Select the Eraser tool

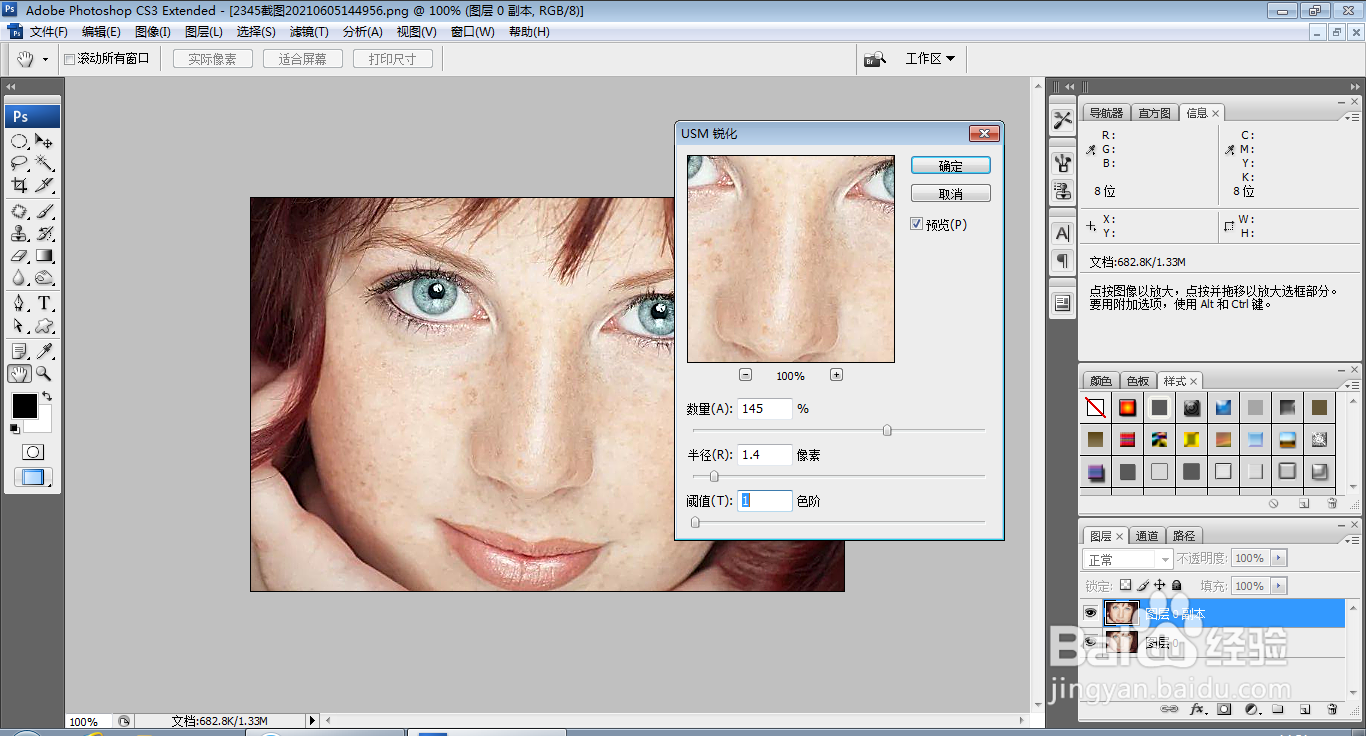(x=19, y=256)
